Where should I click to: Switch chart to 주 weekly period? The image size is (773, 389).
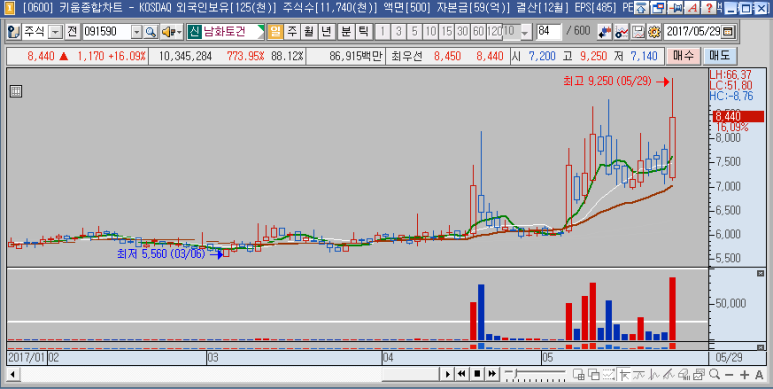click(x=292, y=32)
